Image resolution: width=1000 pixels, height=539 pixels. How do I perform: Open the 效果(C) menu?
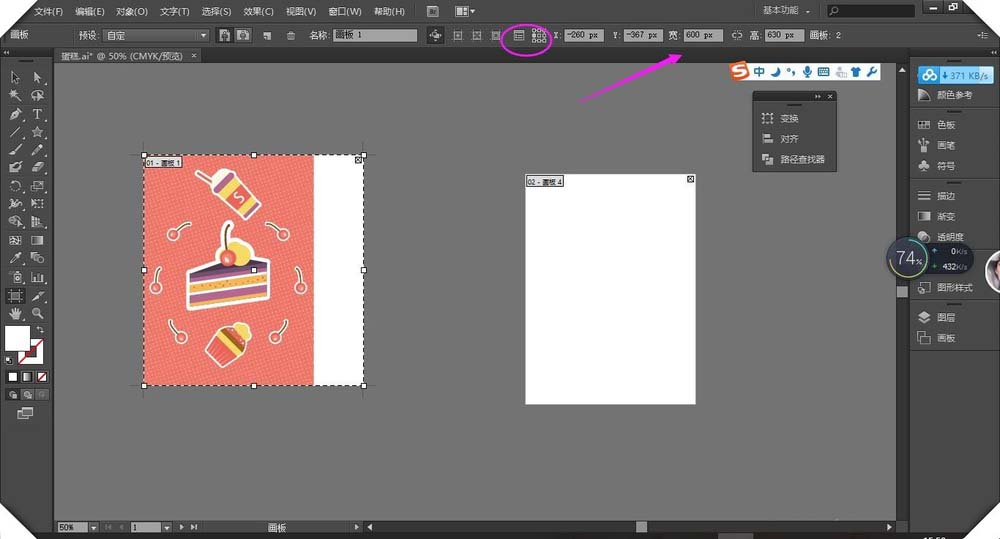coord(258,11)
